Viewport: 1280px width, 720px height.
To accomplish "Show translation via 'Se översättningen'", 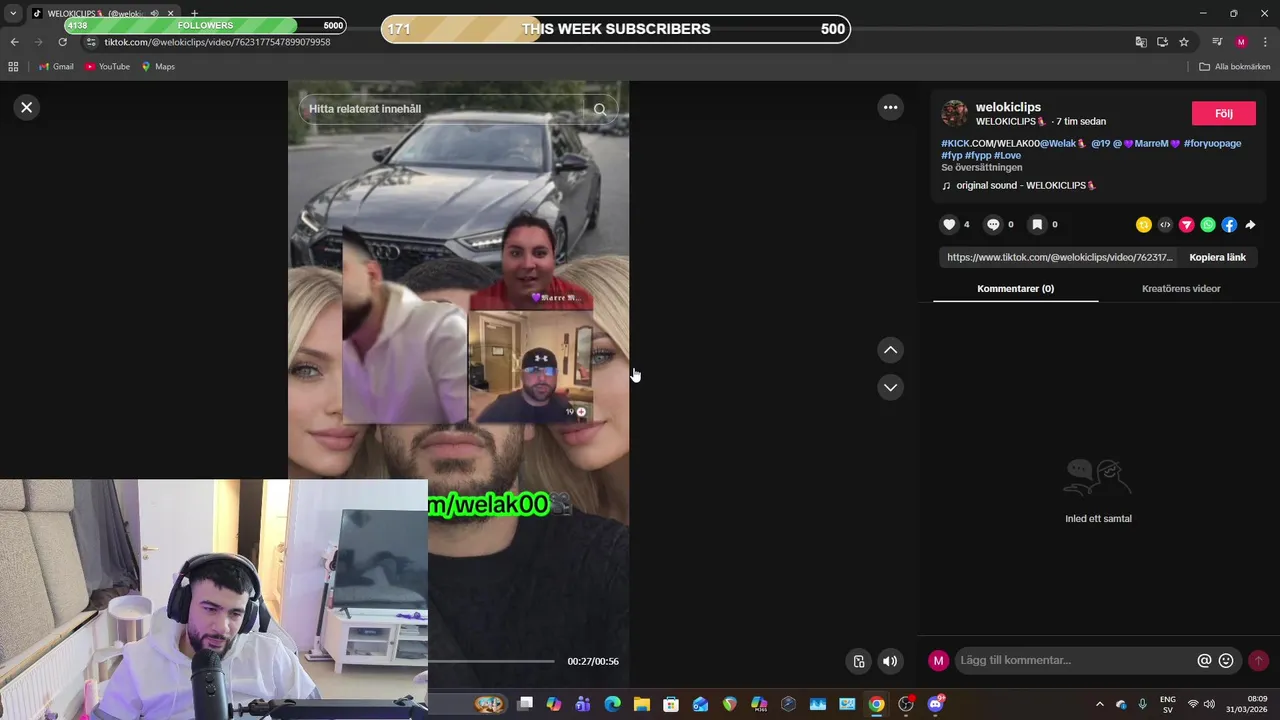I will click(981, 167).
